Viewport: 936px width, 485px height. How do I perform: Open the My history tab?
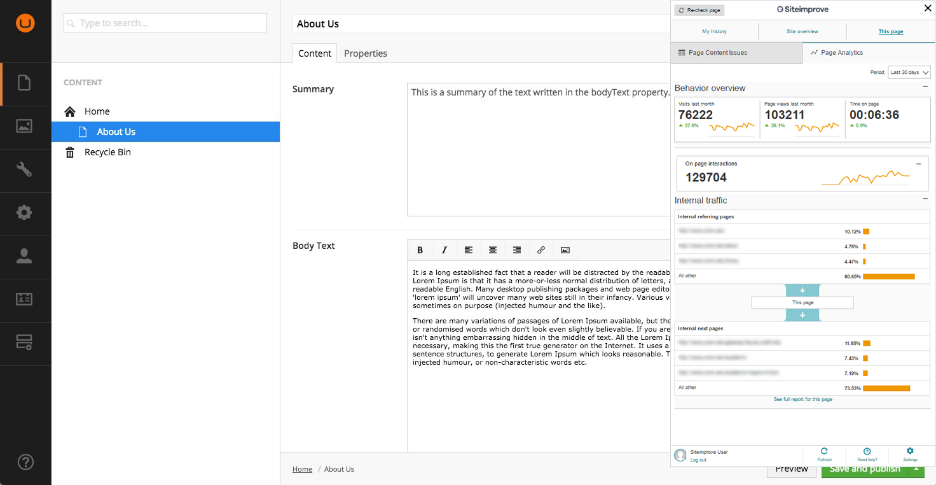(715, 31)
